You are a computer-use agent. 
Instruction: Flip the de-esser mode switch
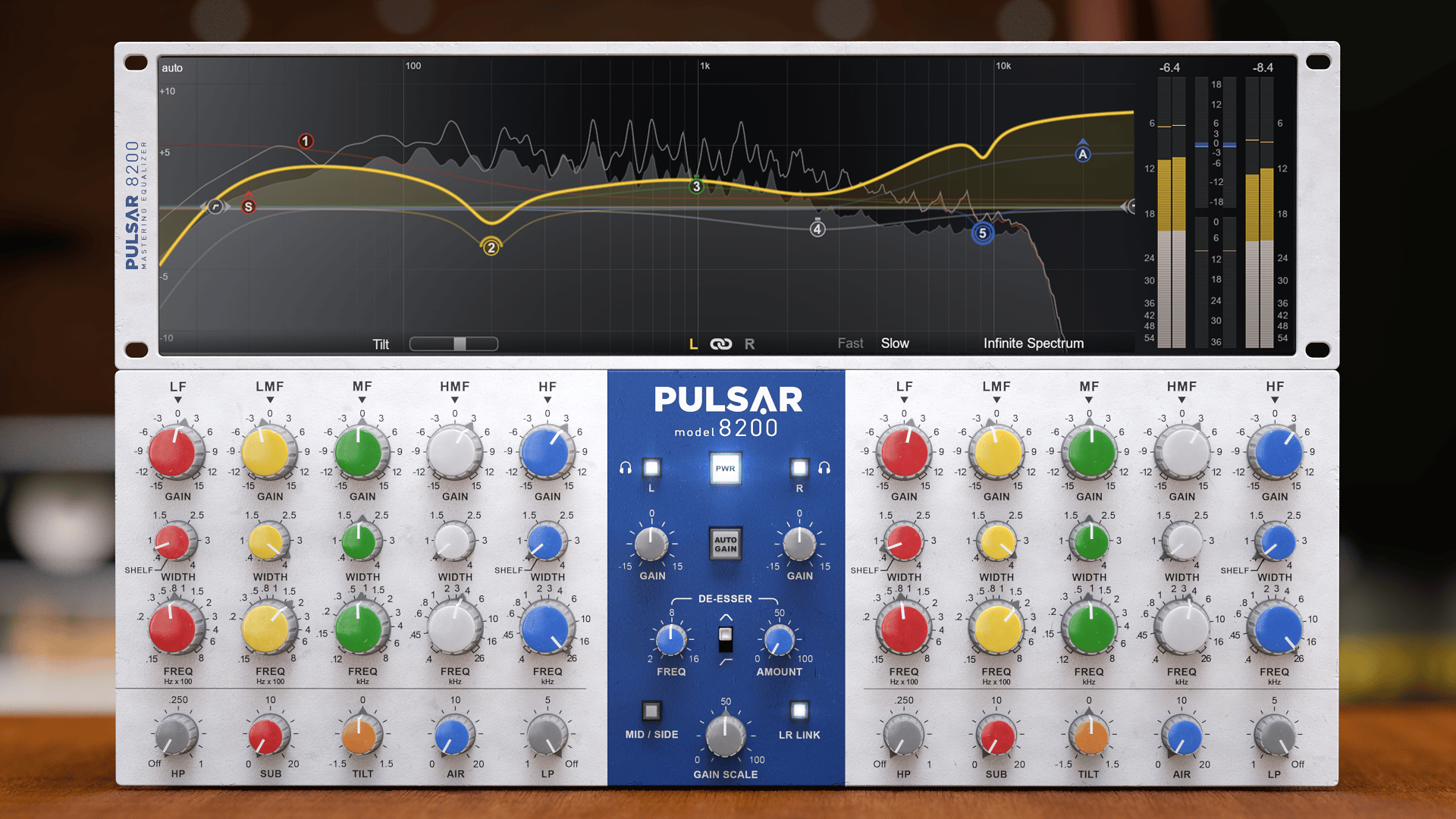tap(726, 639)
